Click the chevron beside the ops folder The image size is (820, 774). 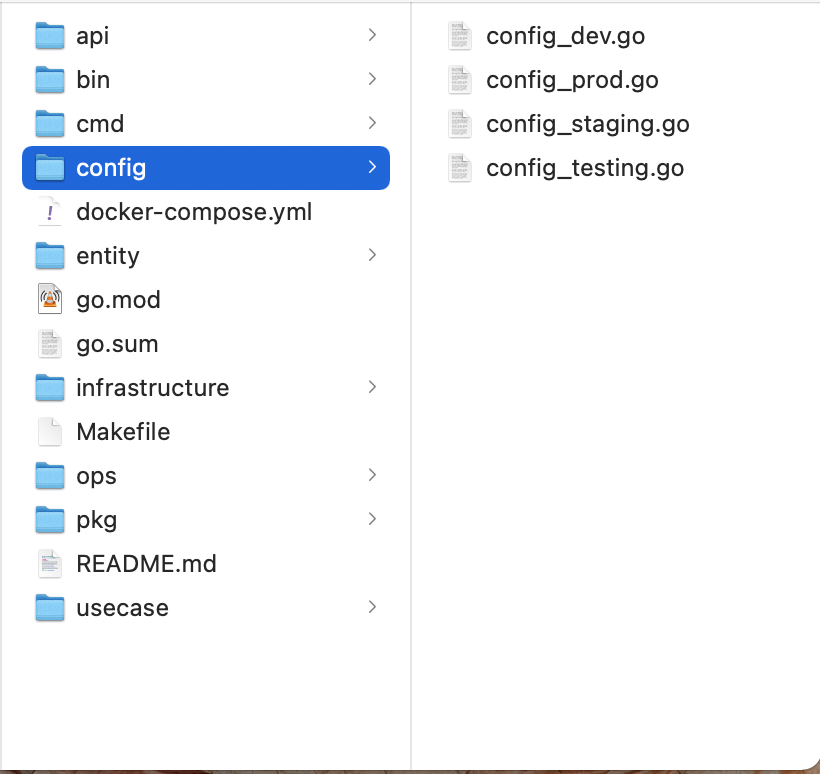point(372,475)
